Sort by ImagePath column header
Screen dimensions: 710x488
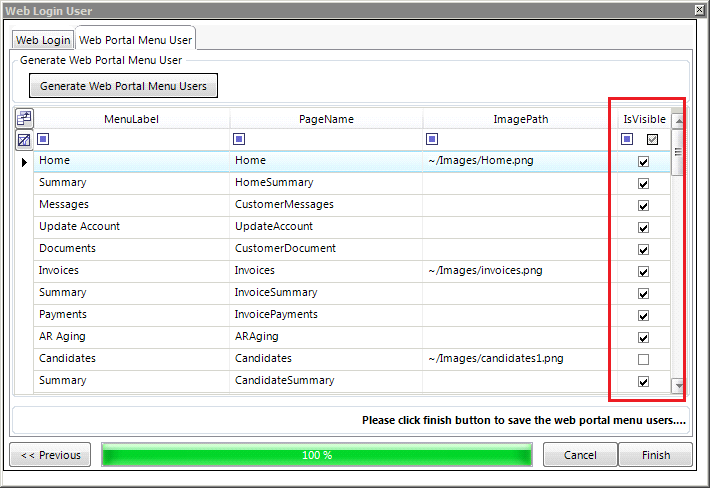521,119
